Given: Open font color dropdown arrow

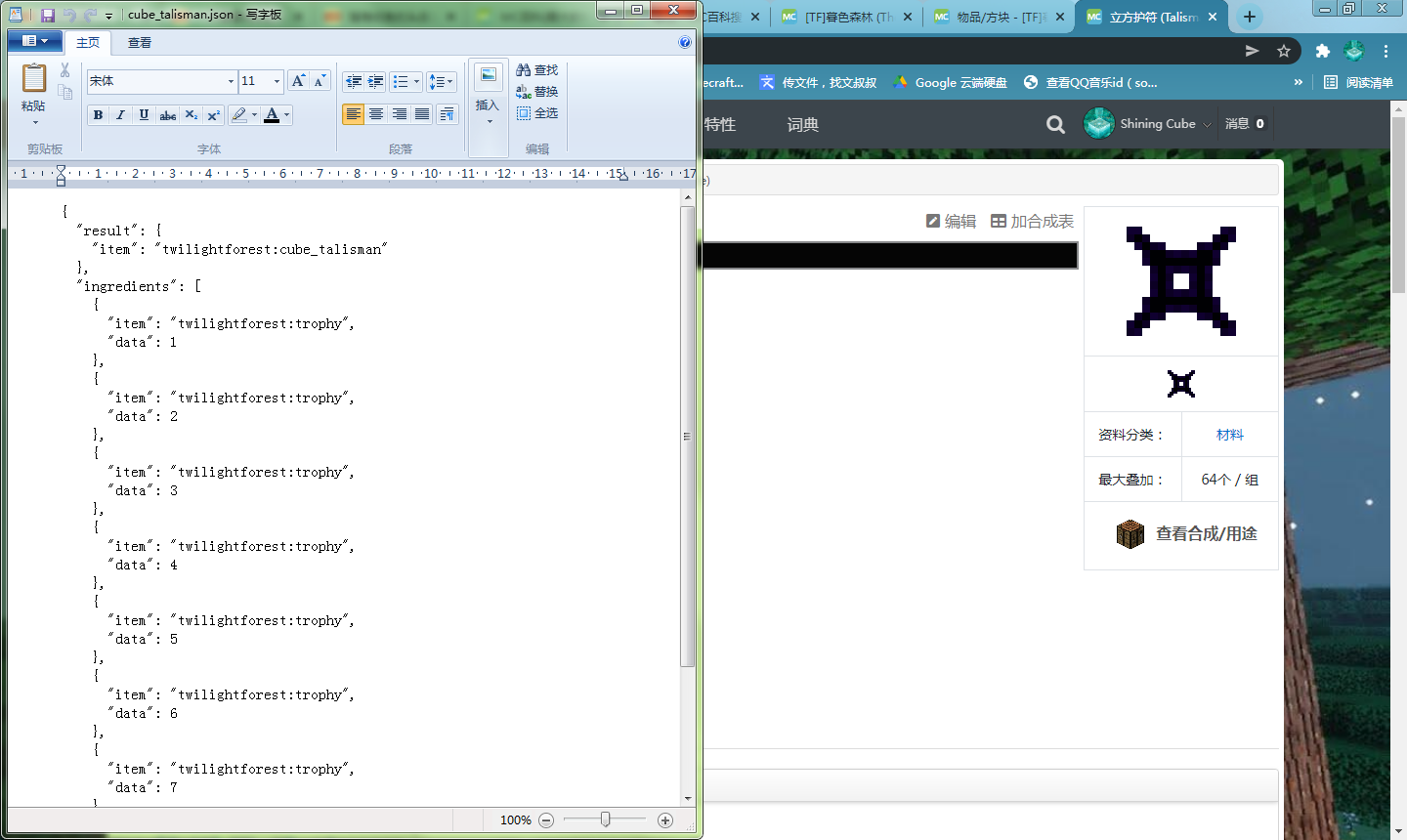Looking at the screenshot, I should pyautogui.click(x=287, y=114).
